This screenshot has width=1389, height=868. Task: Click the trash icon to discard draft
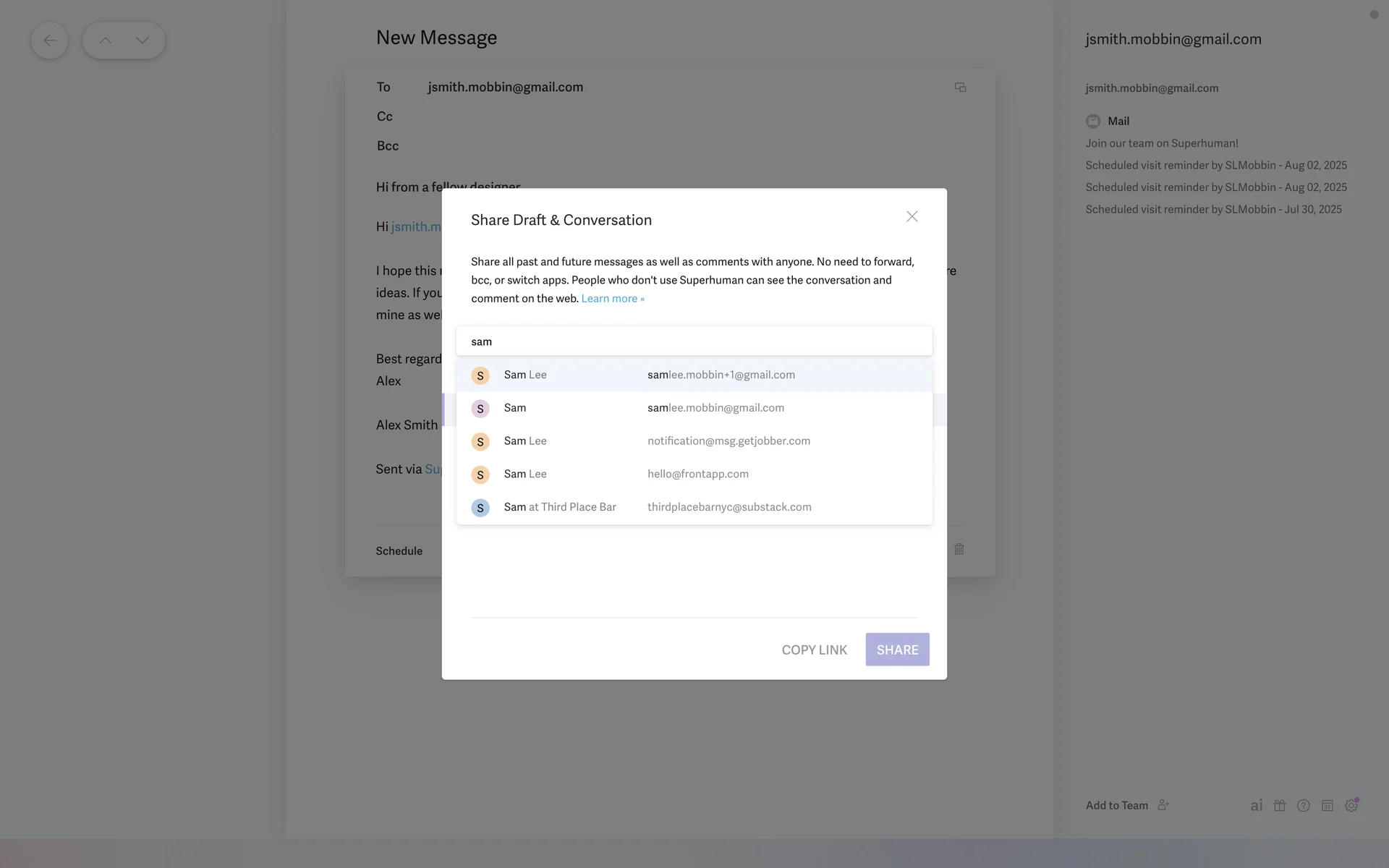pos(959,549)
